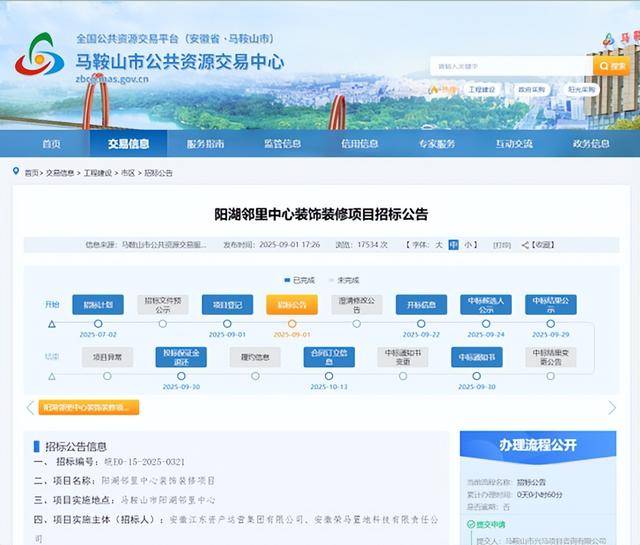Click the orange 搜索 search button
Image resolution: width=640 pixels, height=545 pixels.
coord(612,66)
